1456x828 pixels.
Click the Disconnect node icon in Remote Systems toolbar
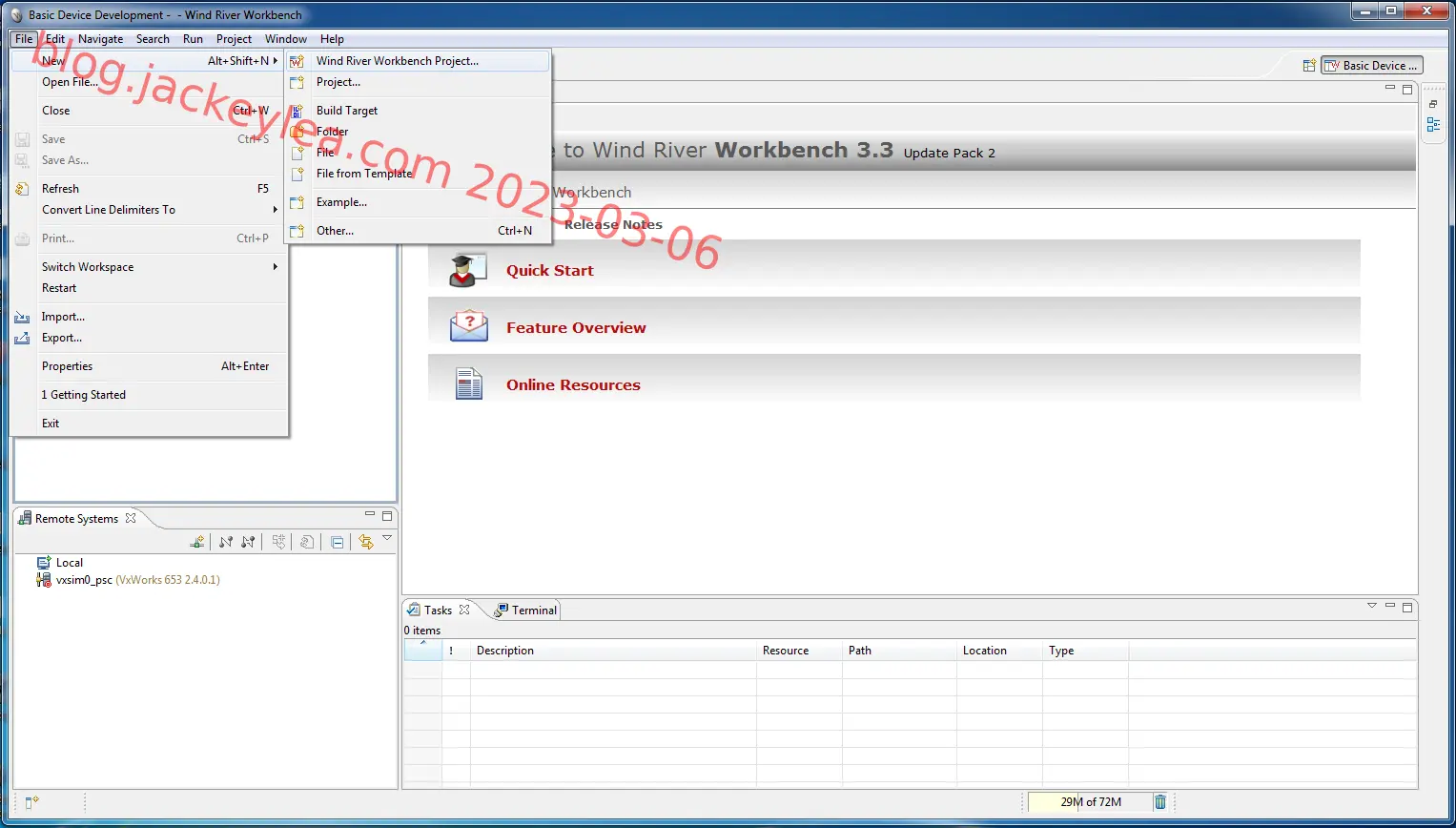(248, 542)
